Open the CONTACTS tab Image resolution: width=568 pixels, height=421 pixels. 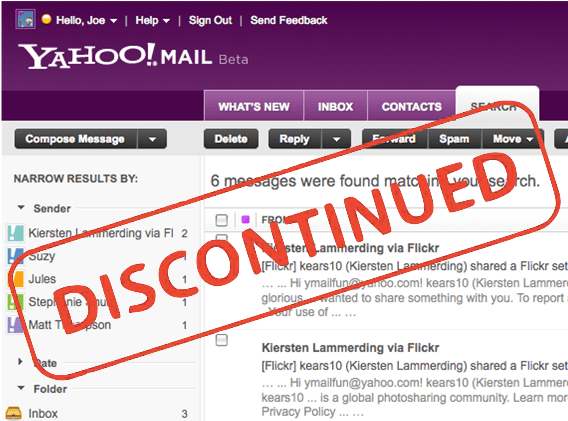412,107
